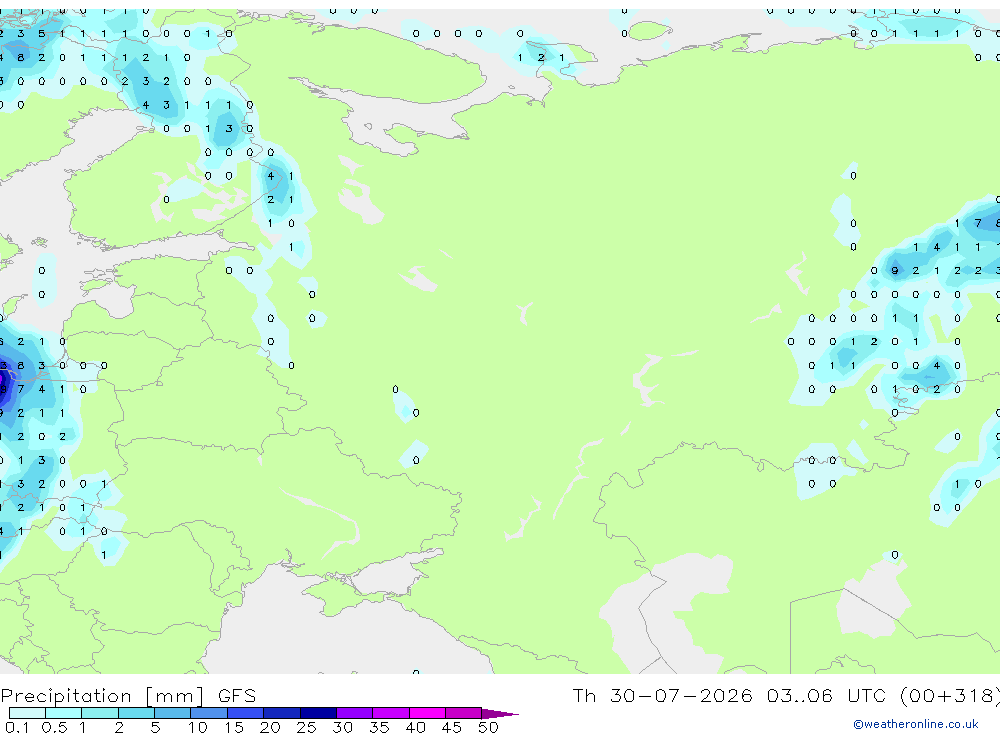Pick the 45–50 mm legend swatch

click(x=463, y=713)
